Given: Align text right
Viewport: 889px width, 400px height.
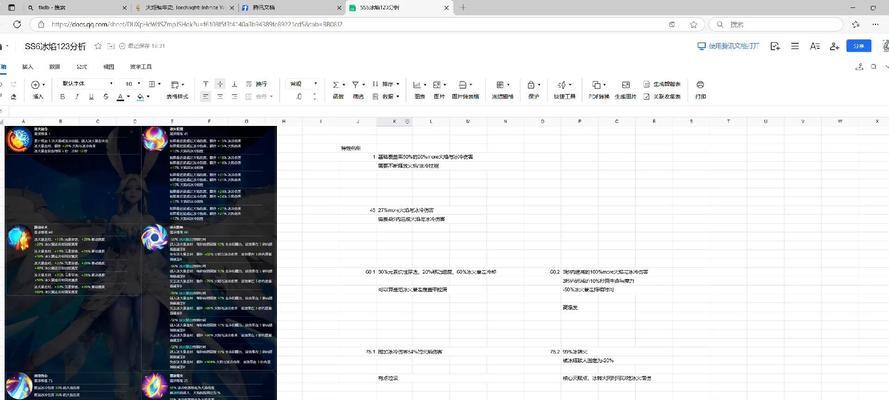Looking at the screenshot, I should pos(234,97).
